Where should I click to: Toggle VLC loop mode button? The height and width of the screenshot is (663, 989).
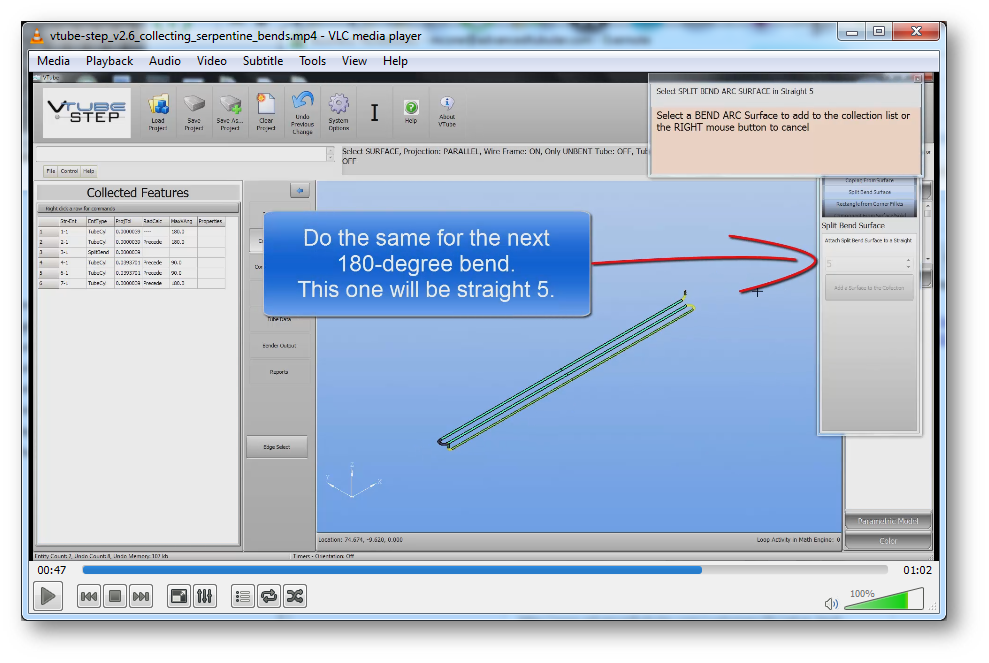[268, 597]
